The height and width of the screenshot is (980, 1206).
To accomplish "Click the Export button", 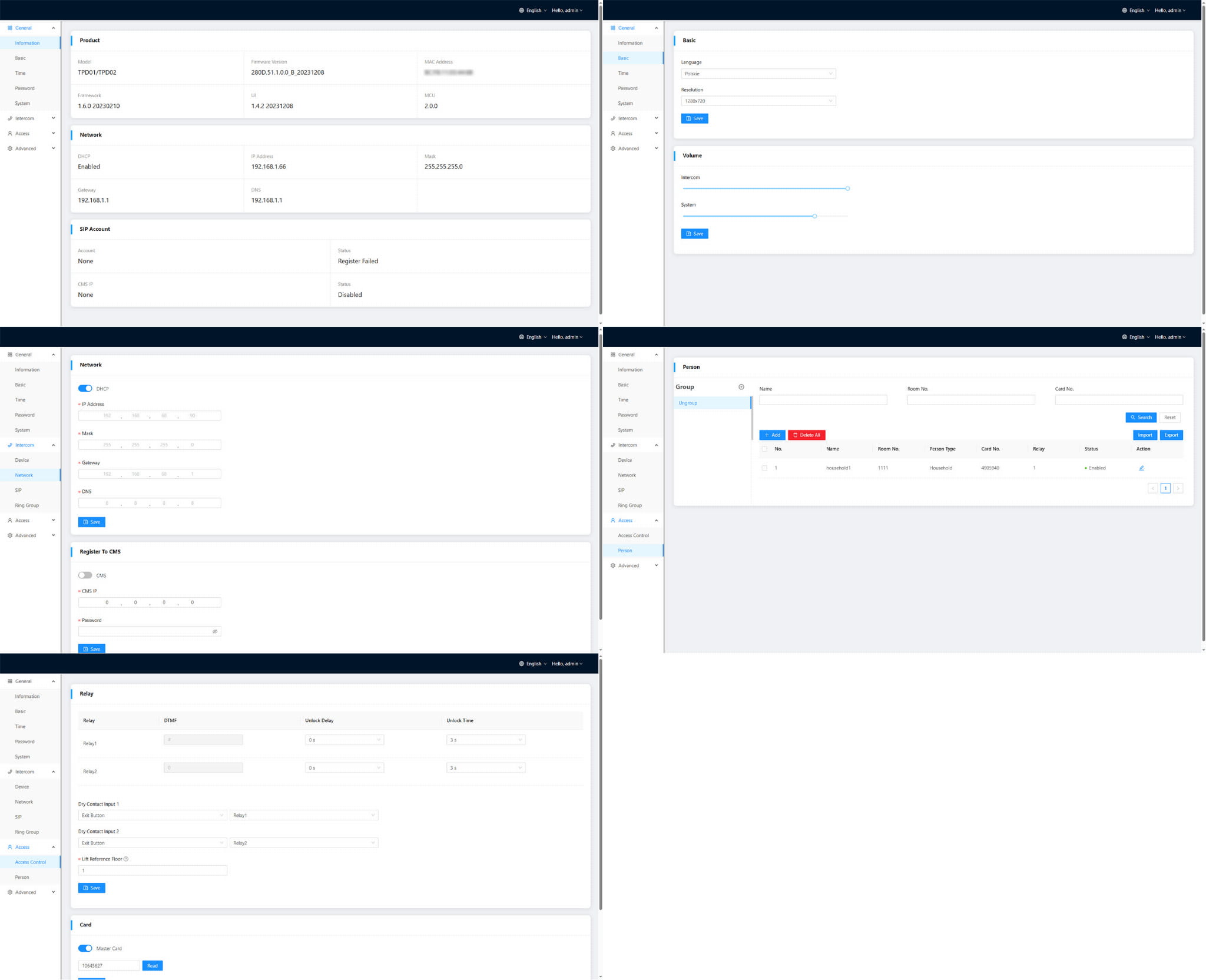I will click(1171, 435).
